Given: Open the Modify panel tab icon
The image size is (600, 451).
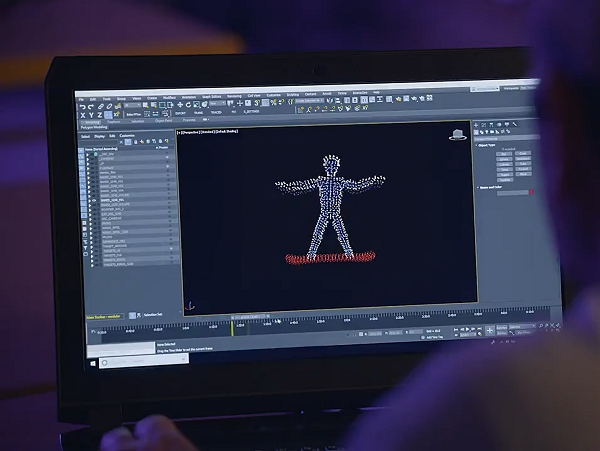Looking at the screenshot, I should 484,125.
